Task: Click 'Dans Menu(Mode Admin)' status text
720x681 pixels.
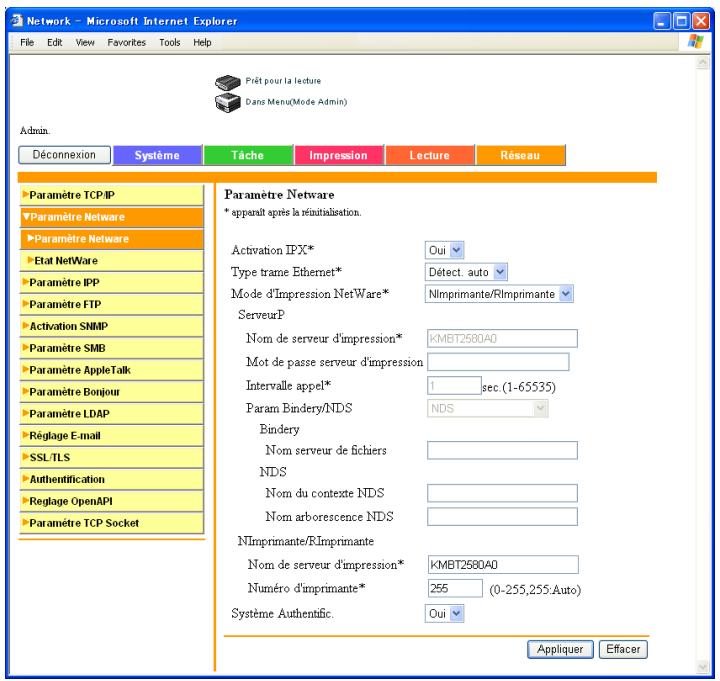Action: pyautogui.click(x=296, y=102)
